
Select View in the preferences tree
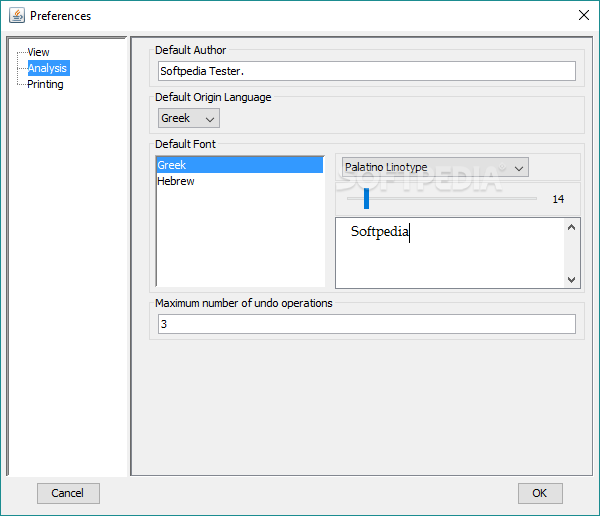tap(38, 52)
